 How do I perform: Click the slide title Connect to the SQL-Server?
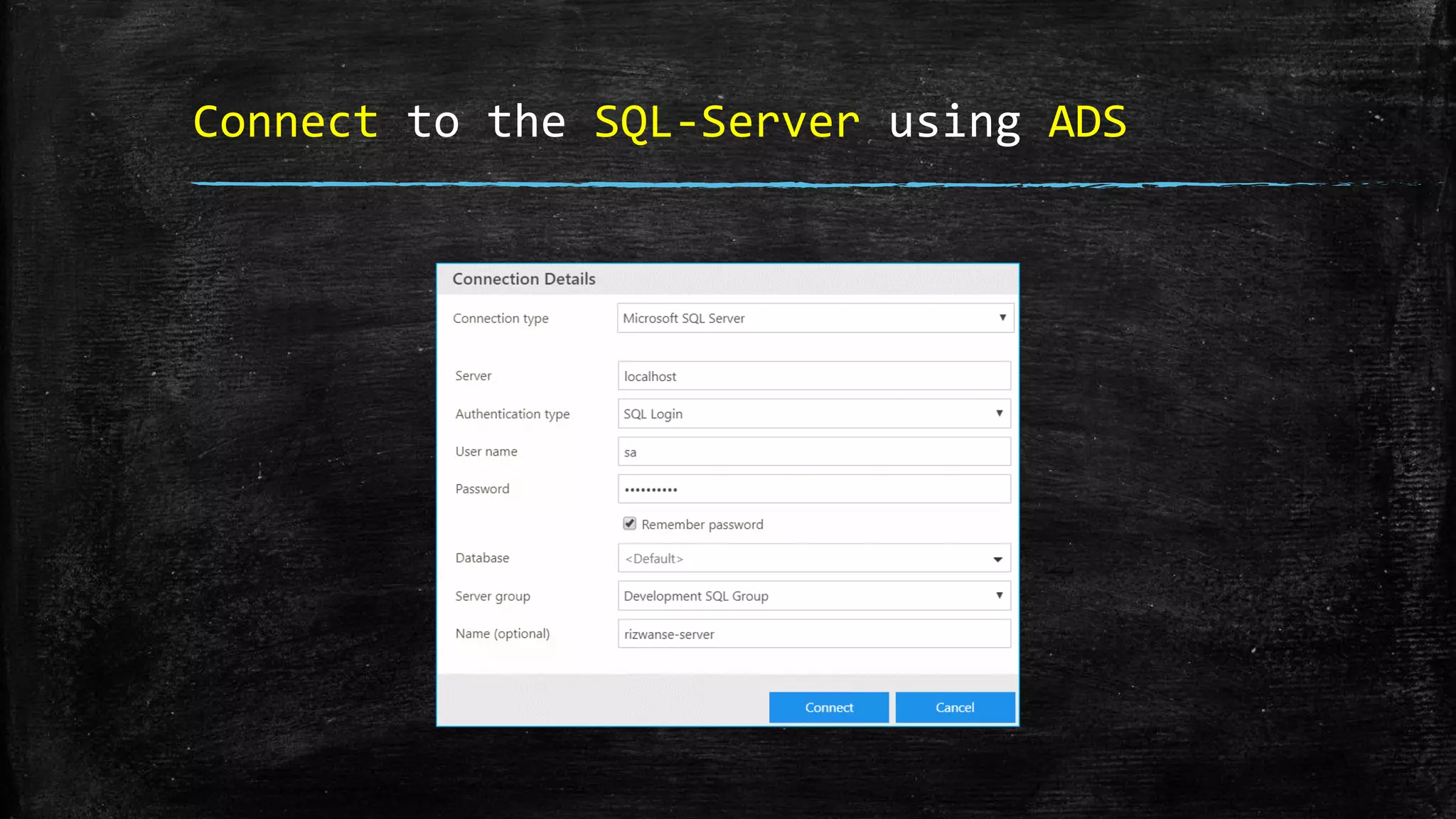tap(660, 122)
